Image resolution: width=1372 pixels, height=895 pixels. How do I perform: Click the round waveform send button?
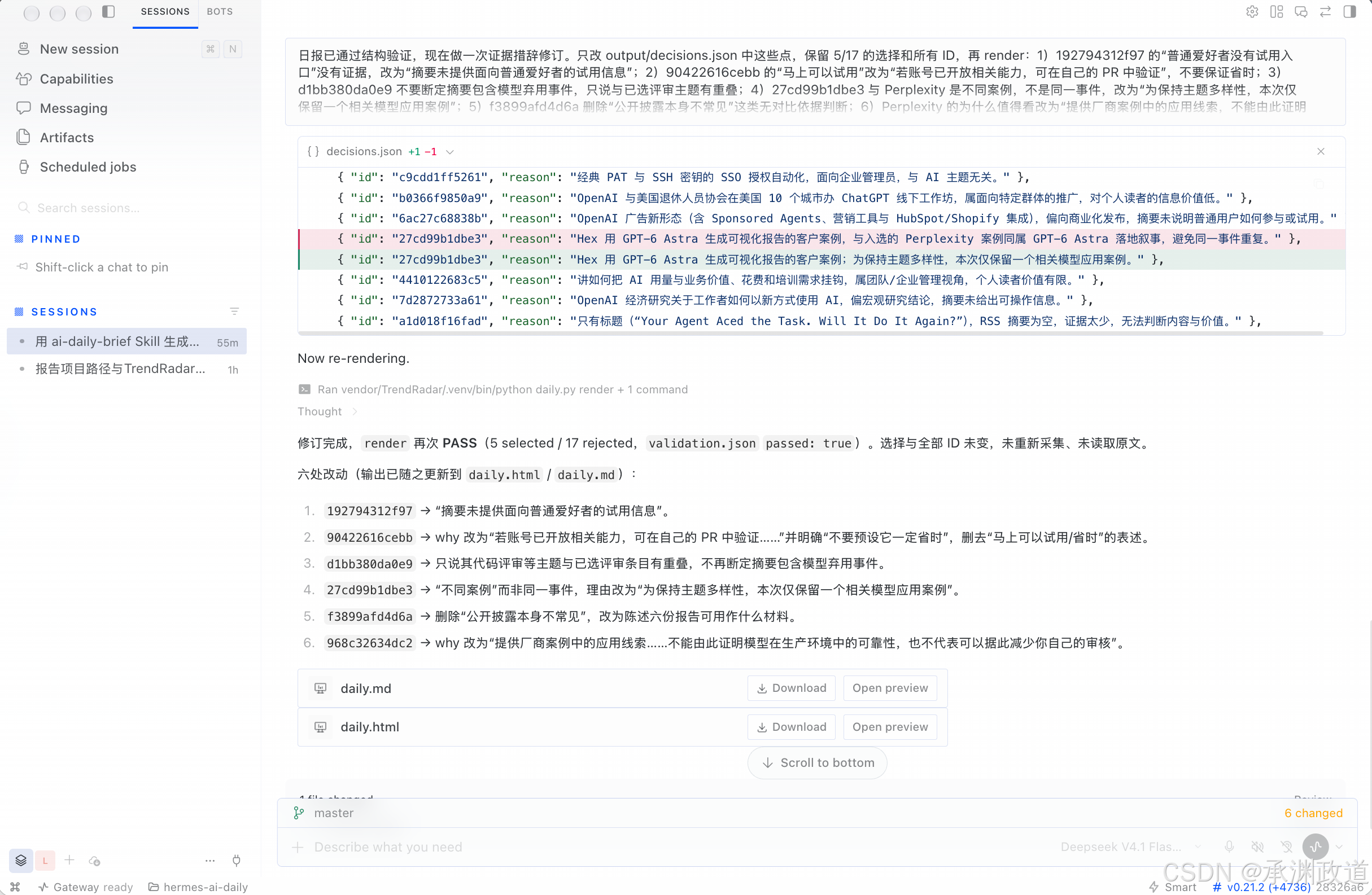tap(1315, 846)
